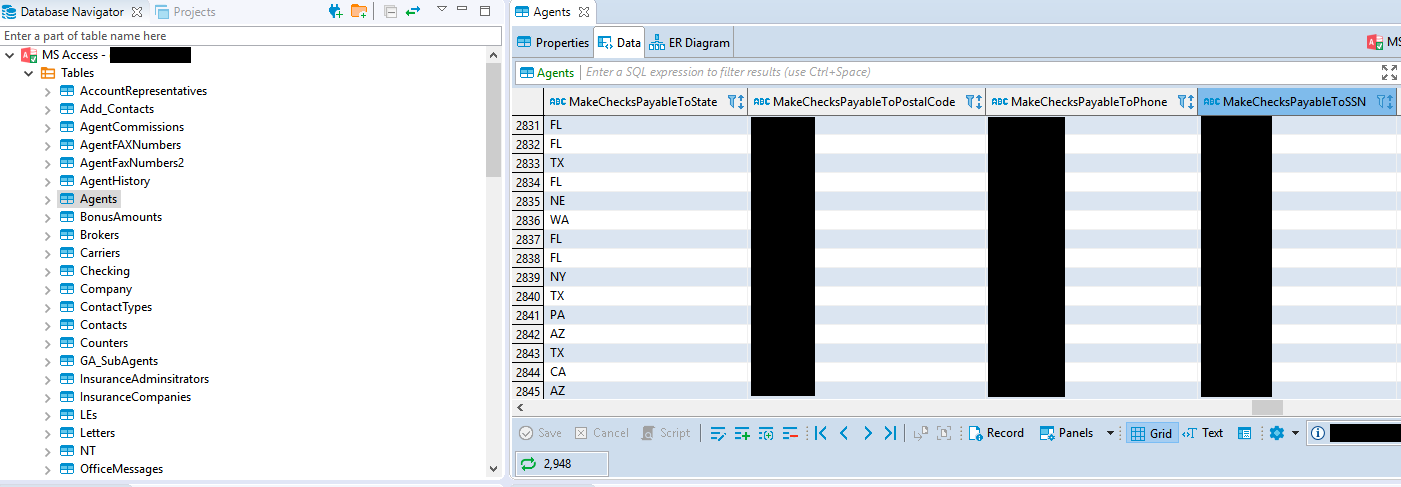The width and height of the screenshot is (1401, 487).
Task: Add a new row using the toolbar icon
Action: click(x=742, y=433)
